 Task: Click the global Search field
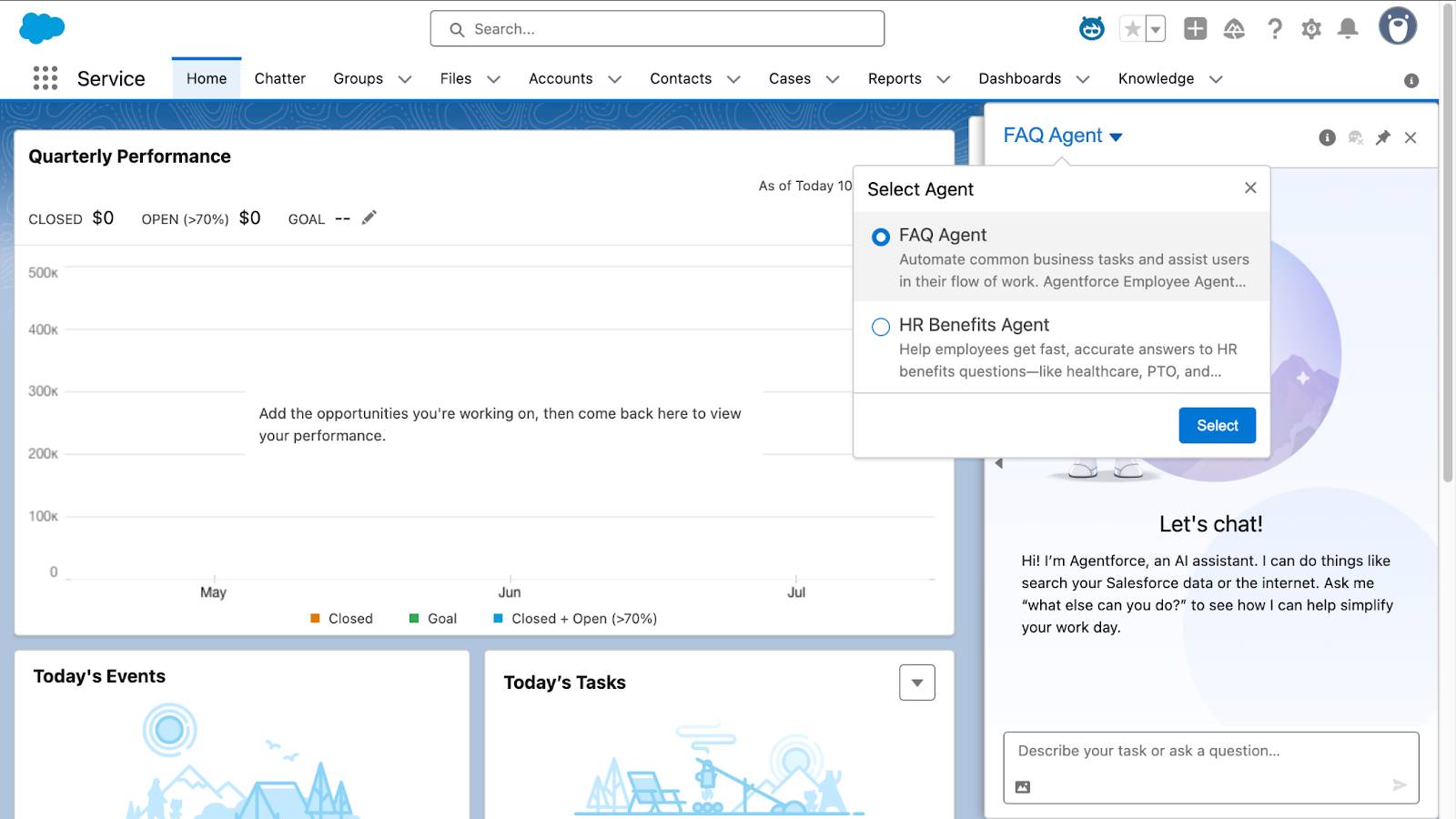[657, 29]
